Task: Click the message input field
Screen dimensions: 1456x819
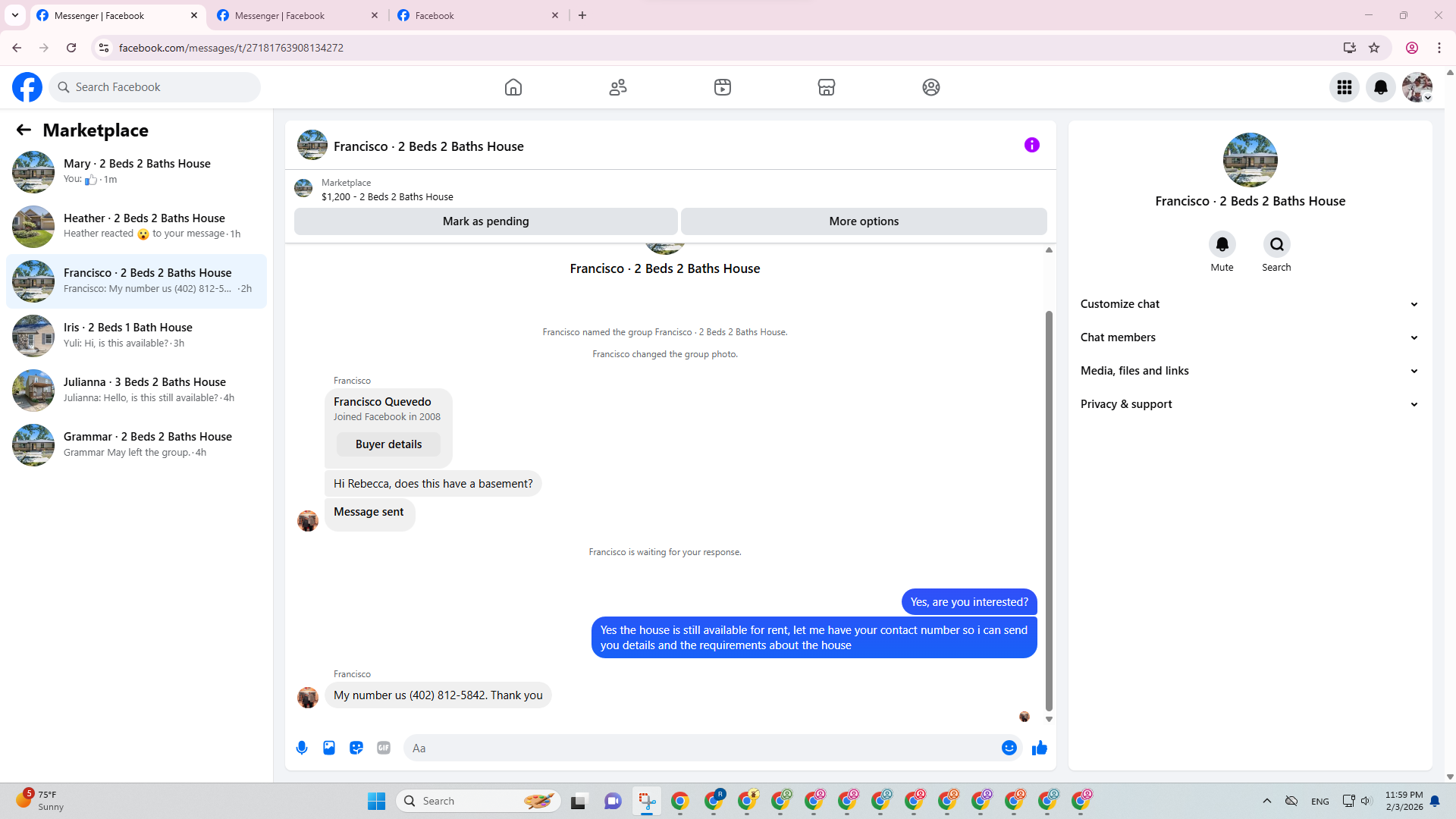Action: (x=701, y=748)
